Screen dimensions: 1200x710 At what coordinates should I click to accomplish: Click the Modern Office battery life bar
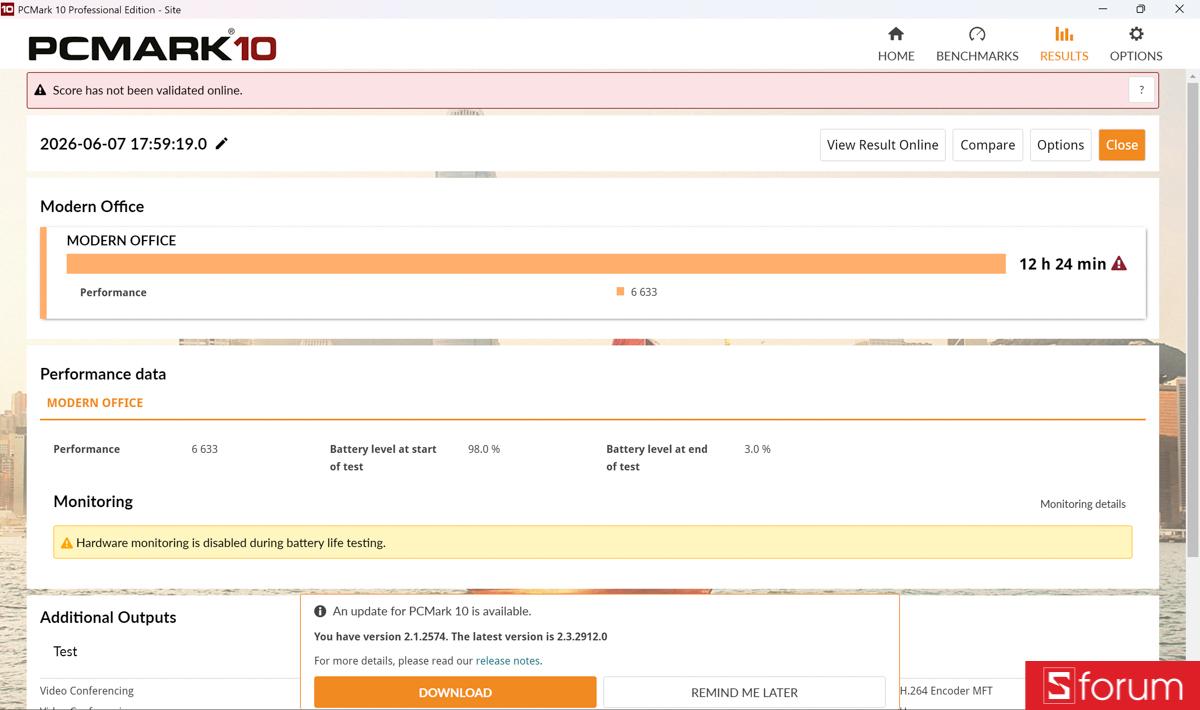536,263
